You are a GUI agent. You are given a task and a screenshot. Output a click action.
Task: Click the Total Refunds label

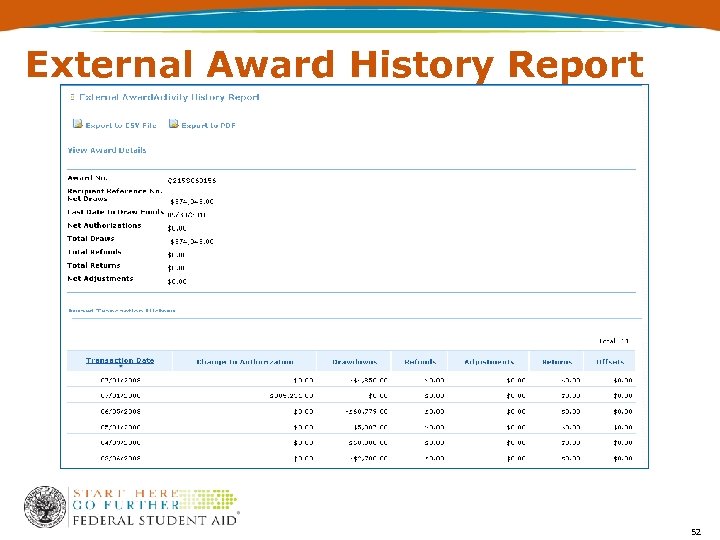pyautogui.click(x=94, y=252)
